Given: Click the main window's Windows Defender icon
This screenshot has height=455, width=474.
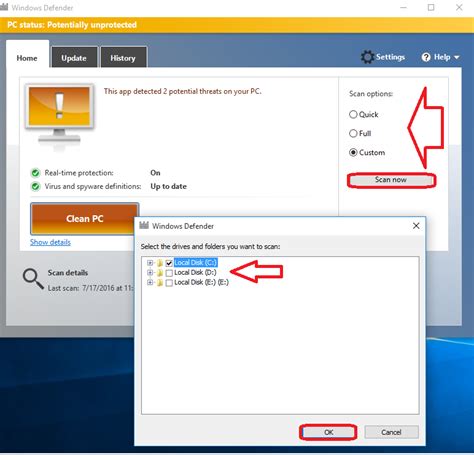Looking at the screenshot, I should coord(4,7).
